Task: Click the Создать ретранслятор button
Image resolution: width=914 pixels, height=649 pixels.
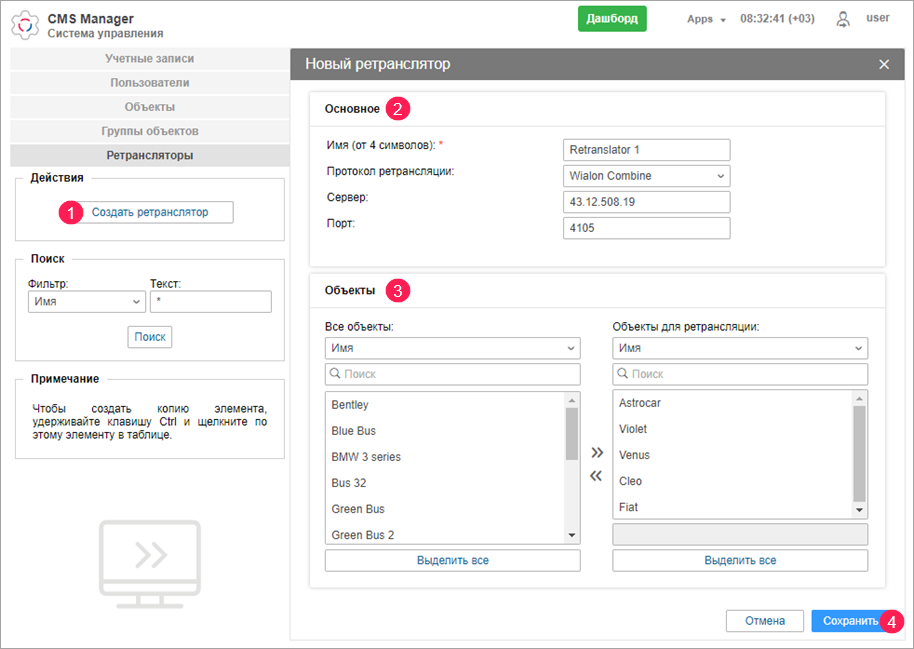Action: [150, 212]
